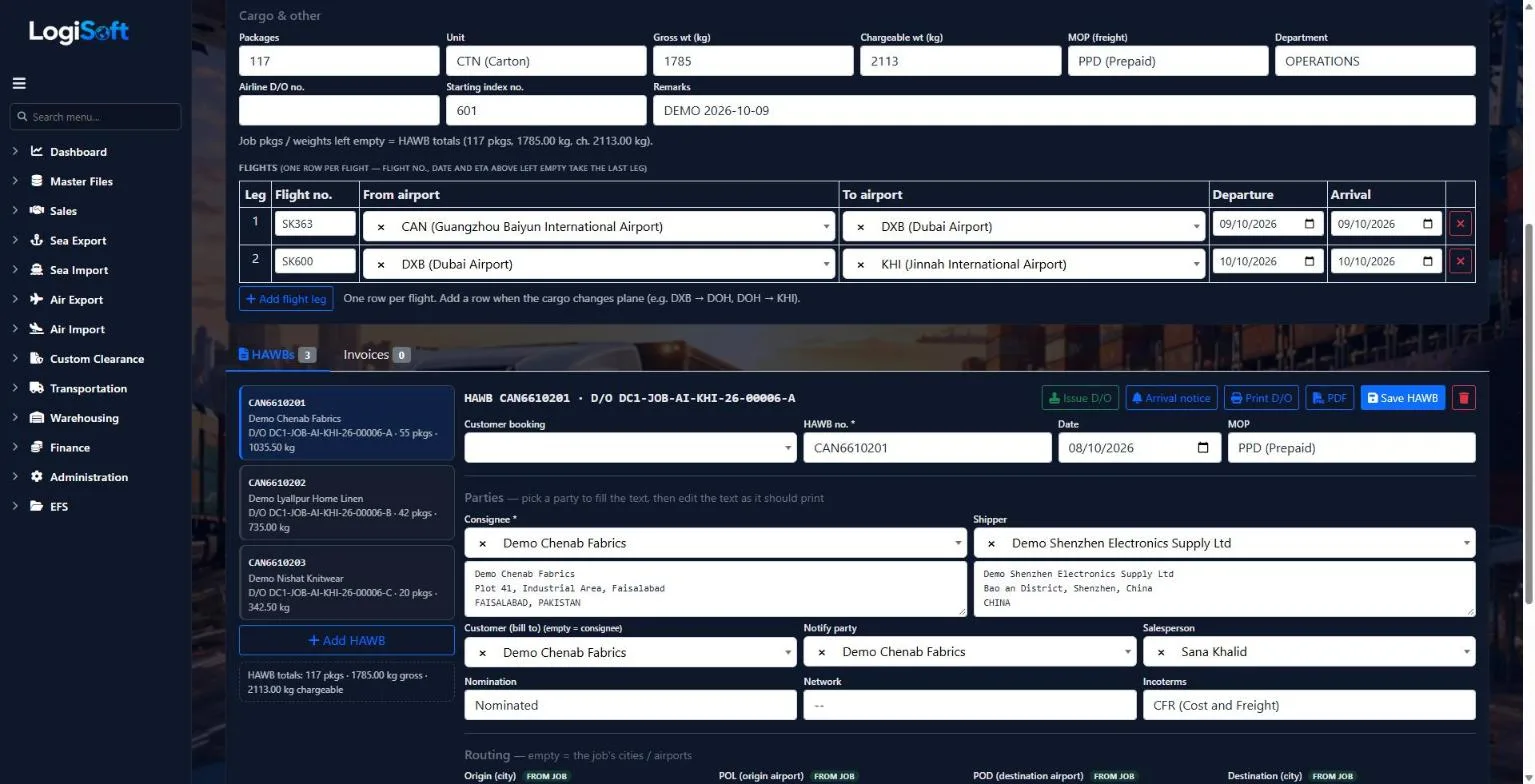Click the Add HAWB button
This screenshot has width=1535, height=784.
click(x=346, y=641)
